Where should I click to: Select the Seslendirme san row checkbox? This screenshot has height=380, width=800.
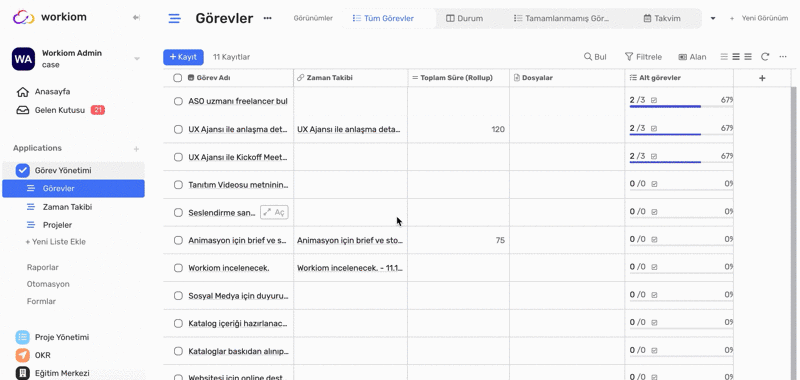(178, 213)
